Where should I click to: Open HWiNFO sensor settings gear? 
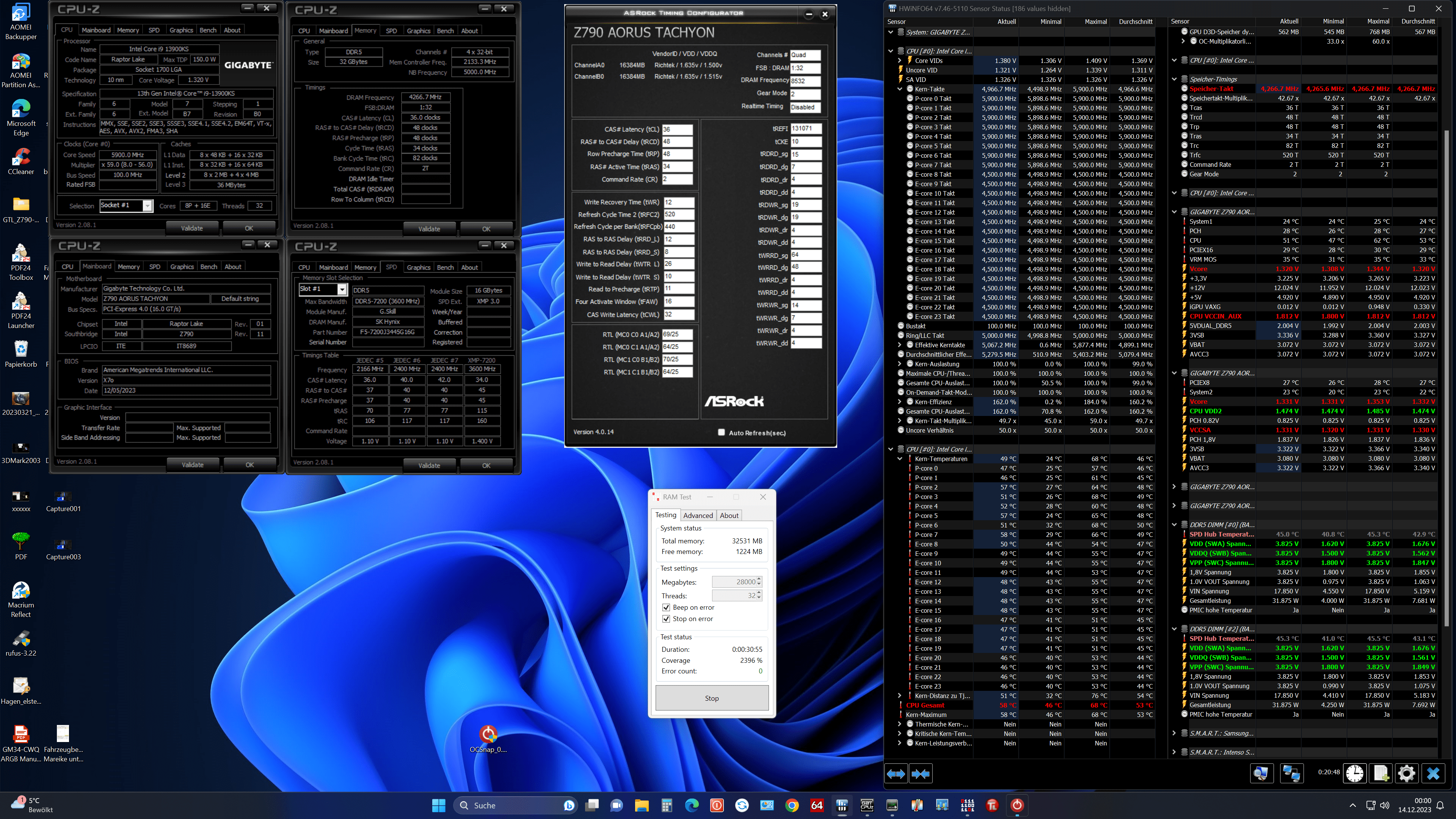(x=1406, y=773)
